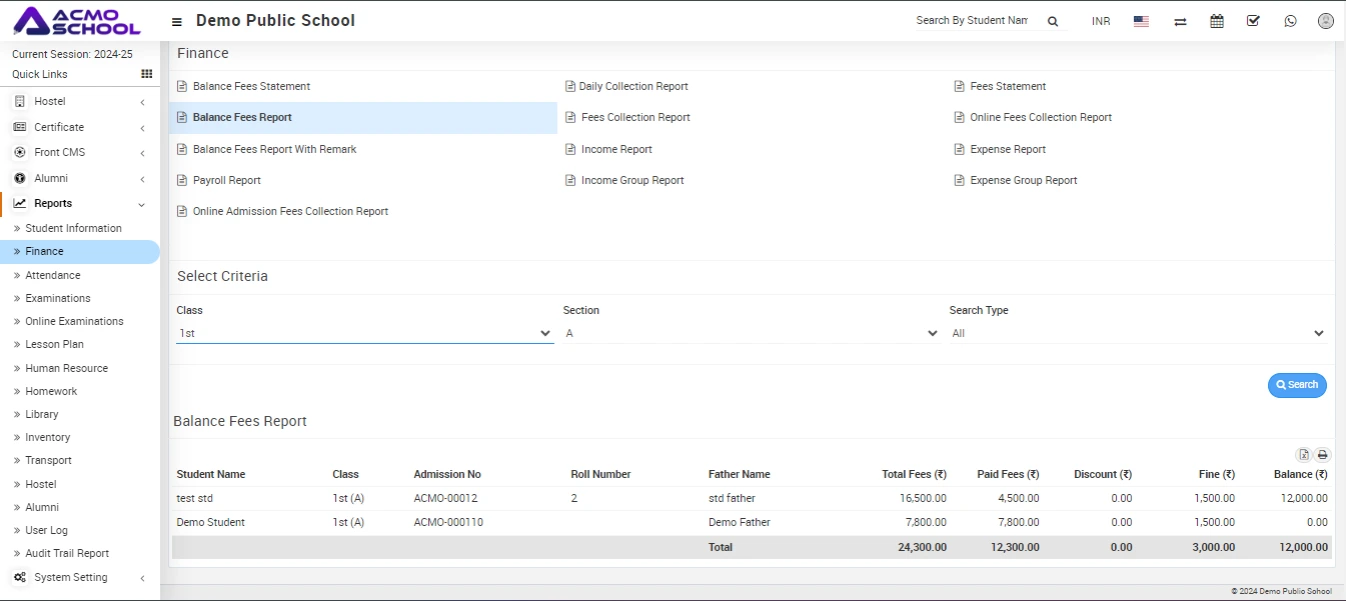Image resolution: width=1346 pixels, height=601 pixels.
Task: Click the hamburger menu toggle icon
Action: [x=177, y=21]
